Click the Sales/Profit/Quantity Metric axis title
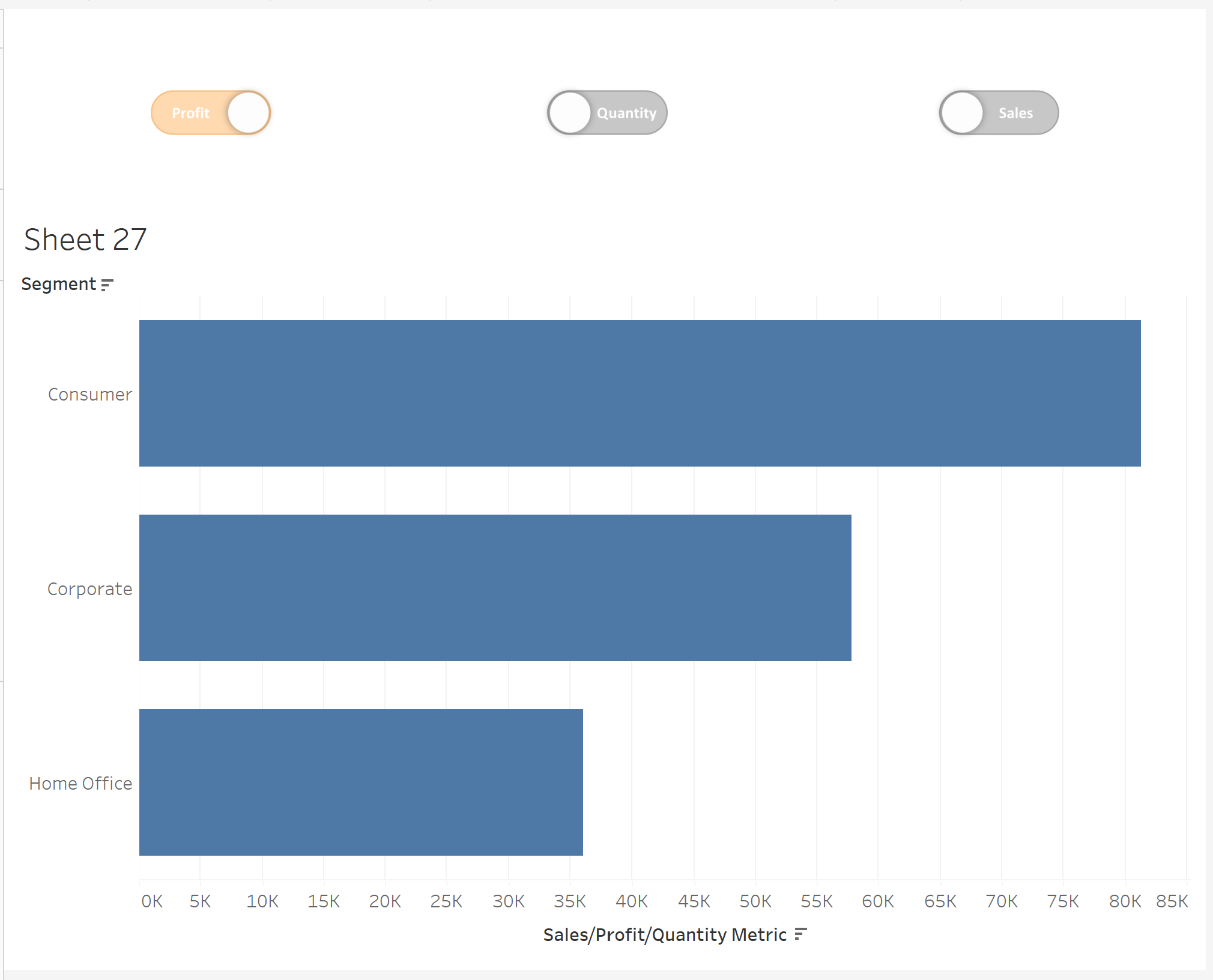The image size is (1213, 980). 665,935
